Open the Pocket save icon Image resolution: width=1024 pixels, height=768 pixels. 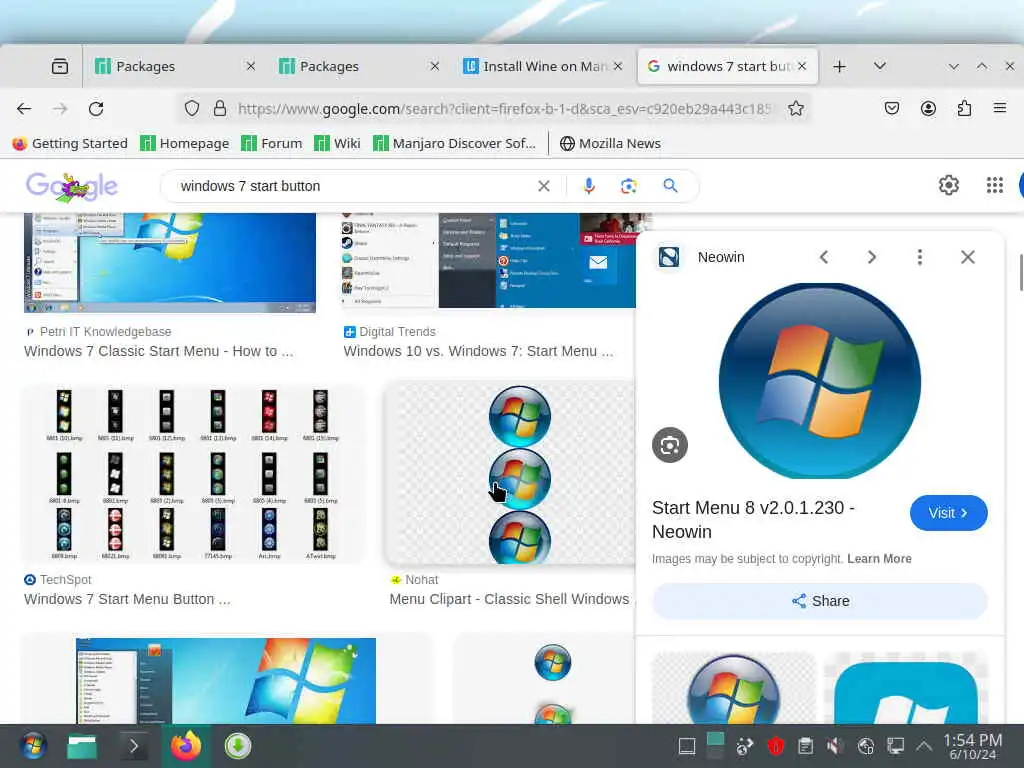tap(891, 108)
